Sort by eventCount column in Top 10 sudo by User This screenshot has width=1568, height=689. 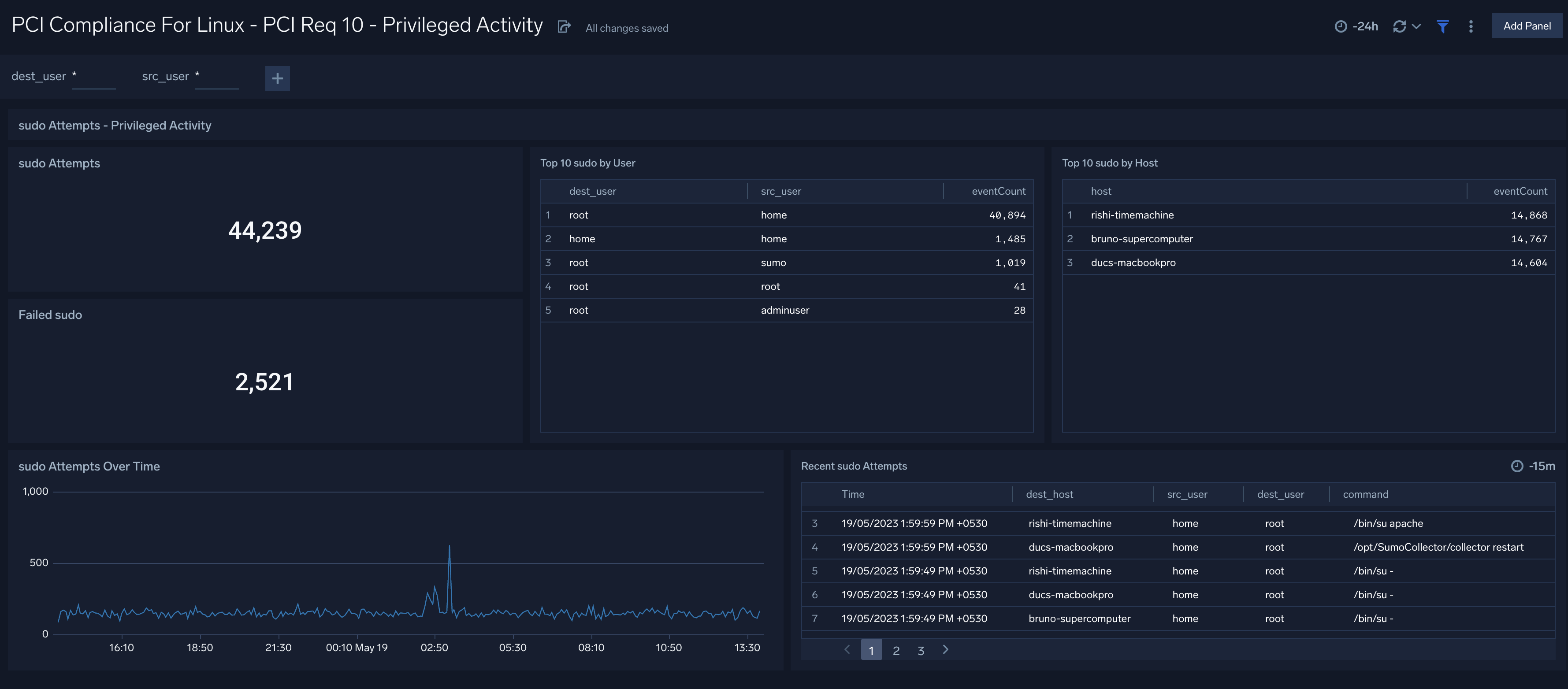click(998, 191)
